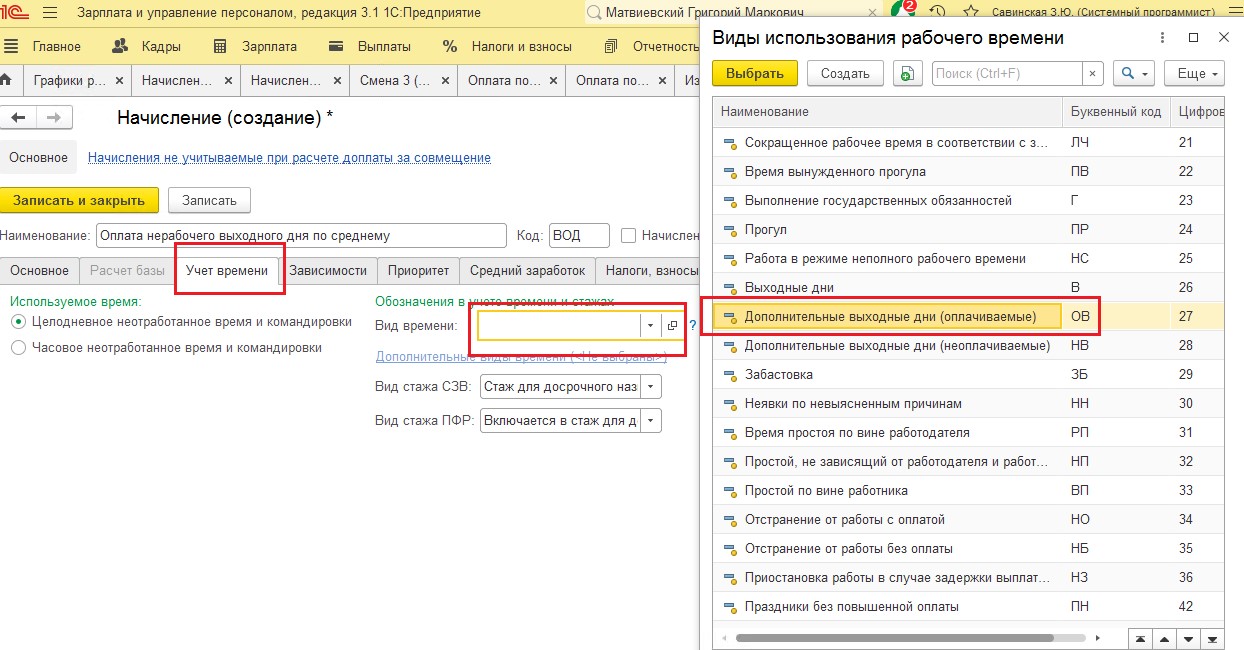Expand the Вид стажа СЗВ dropdown
The height and width of the screenshot is (650, 1244).
651,386
